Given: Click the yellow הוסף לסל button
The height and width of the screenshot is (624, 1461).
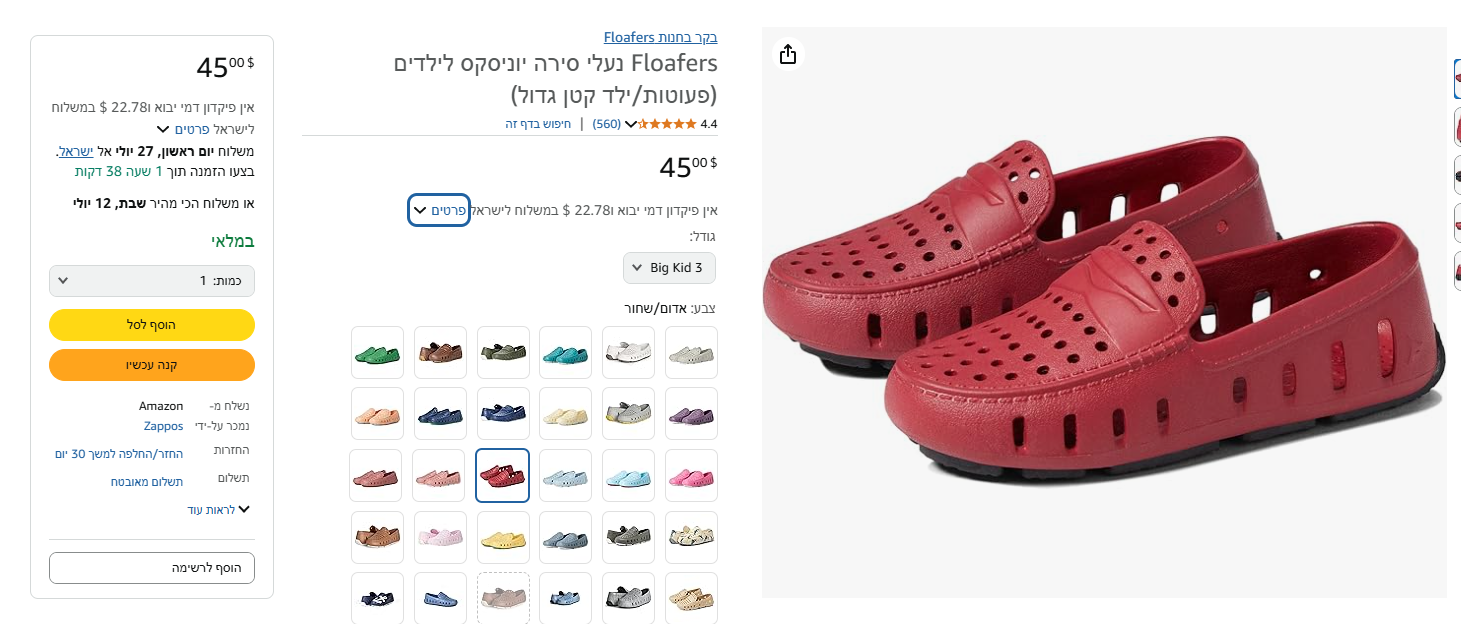Looking at the screenshot, I should coord(152,325).
